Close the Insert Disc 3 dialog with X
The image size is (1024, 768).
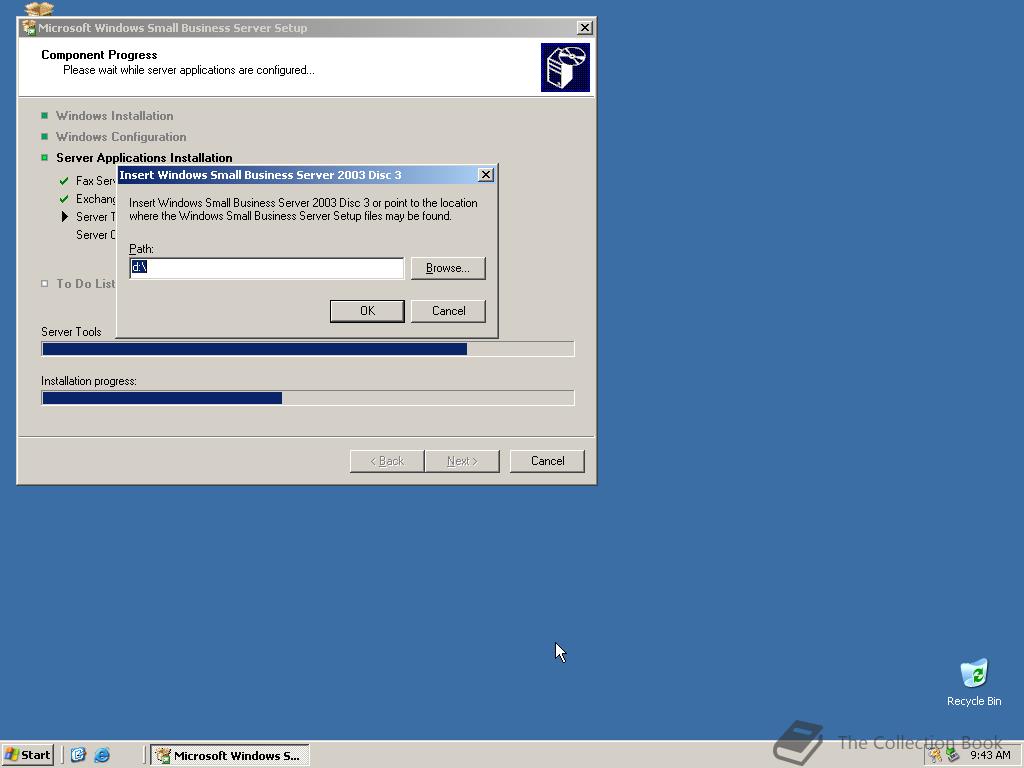[x=485, y=175]
